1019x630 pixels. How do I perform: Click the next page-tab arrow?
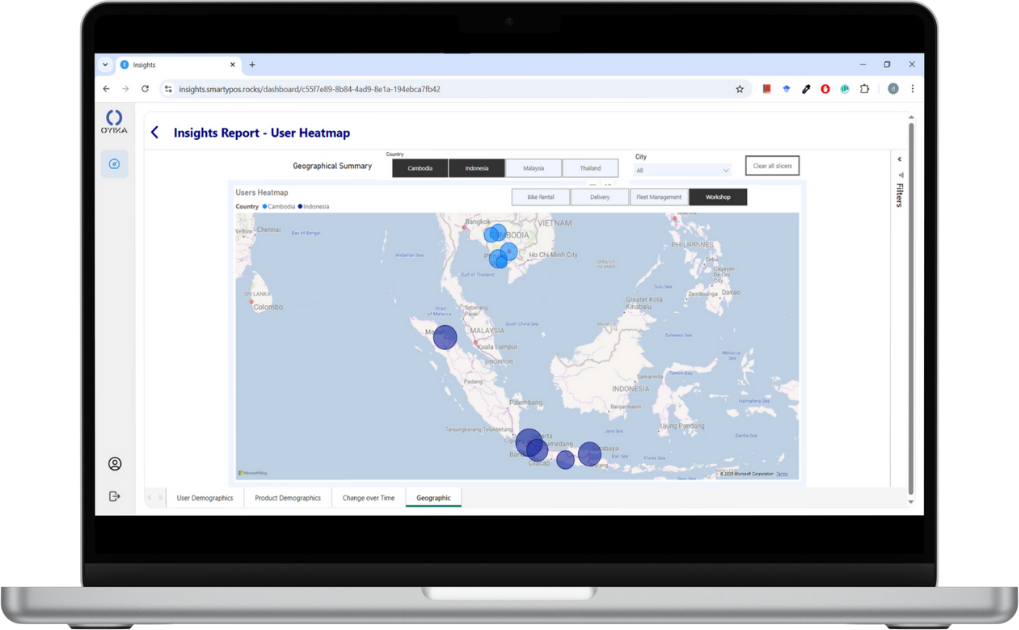[x=160, y=498]
